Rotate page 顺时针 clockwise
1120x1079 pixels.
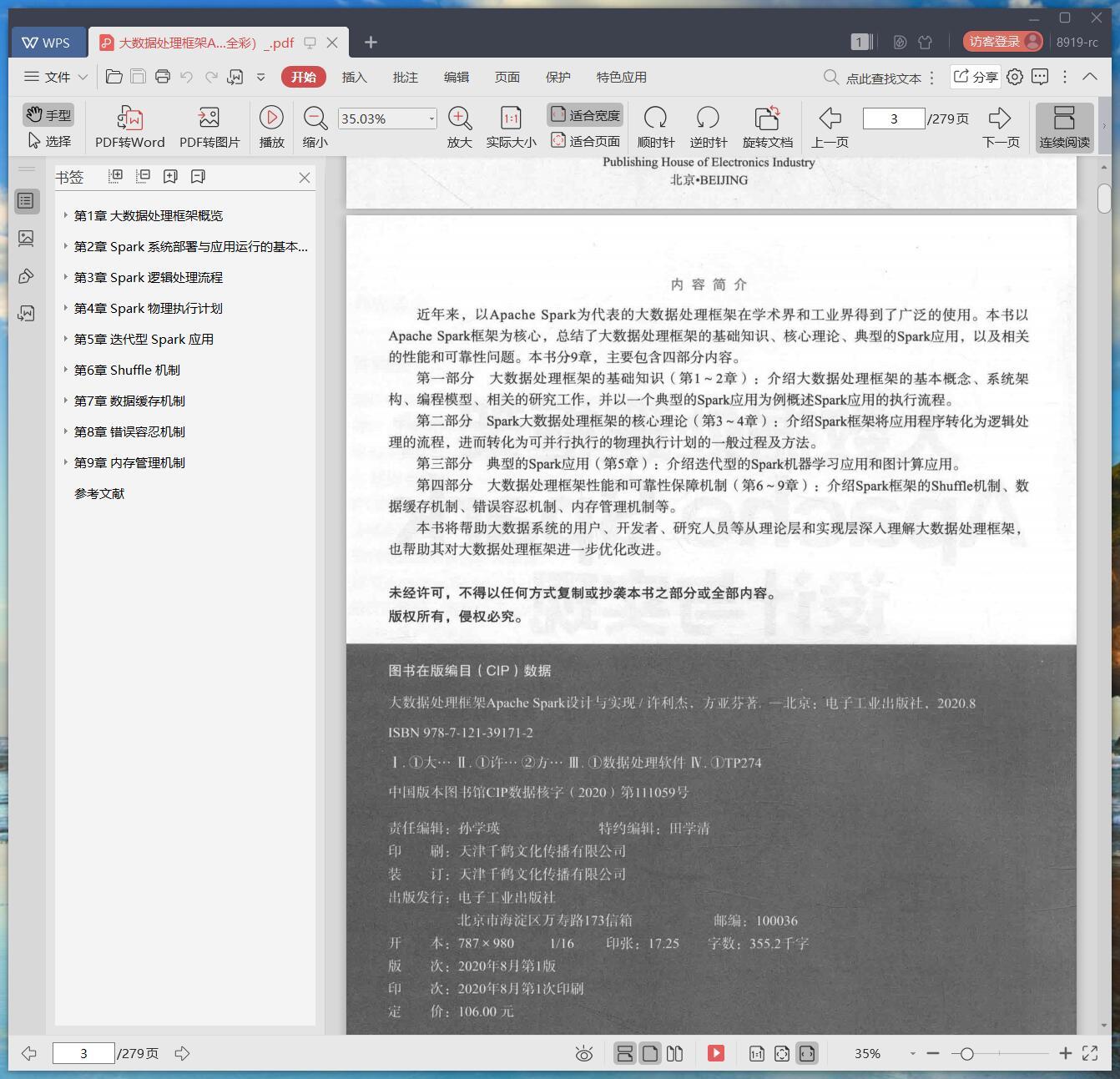coord(655,127)
